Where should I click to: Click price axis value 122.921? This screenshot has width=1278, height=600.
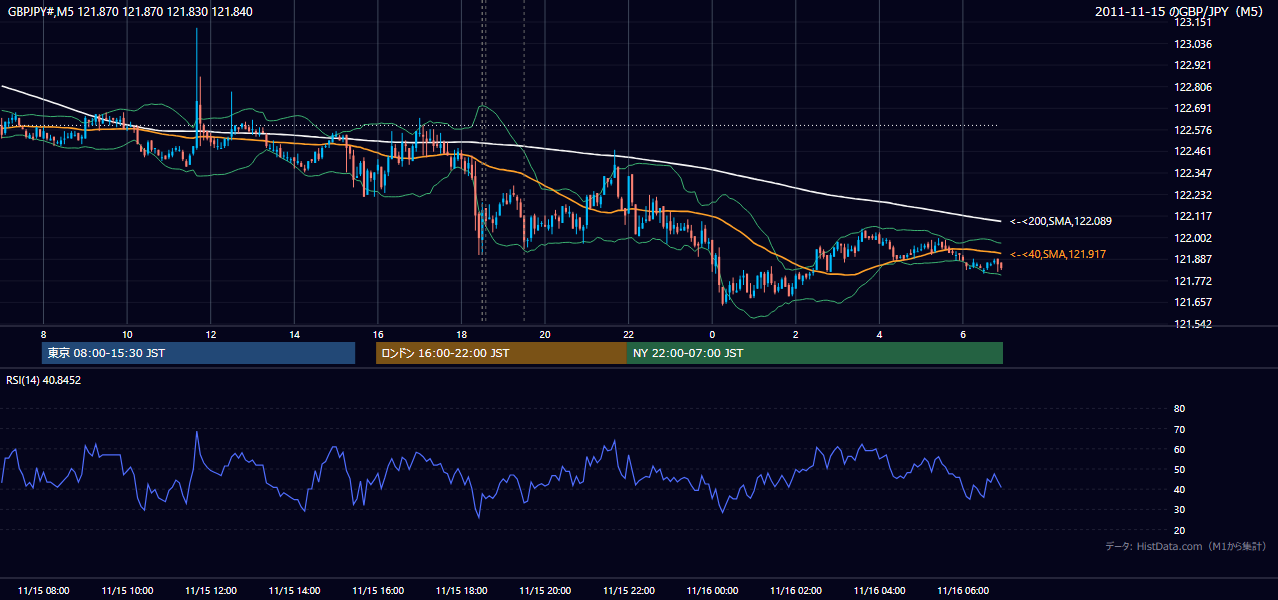(x=1192, y=66)
